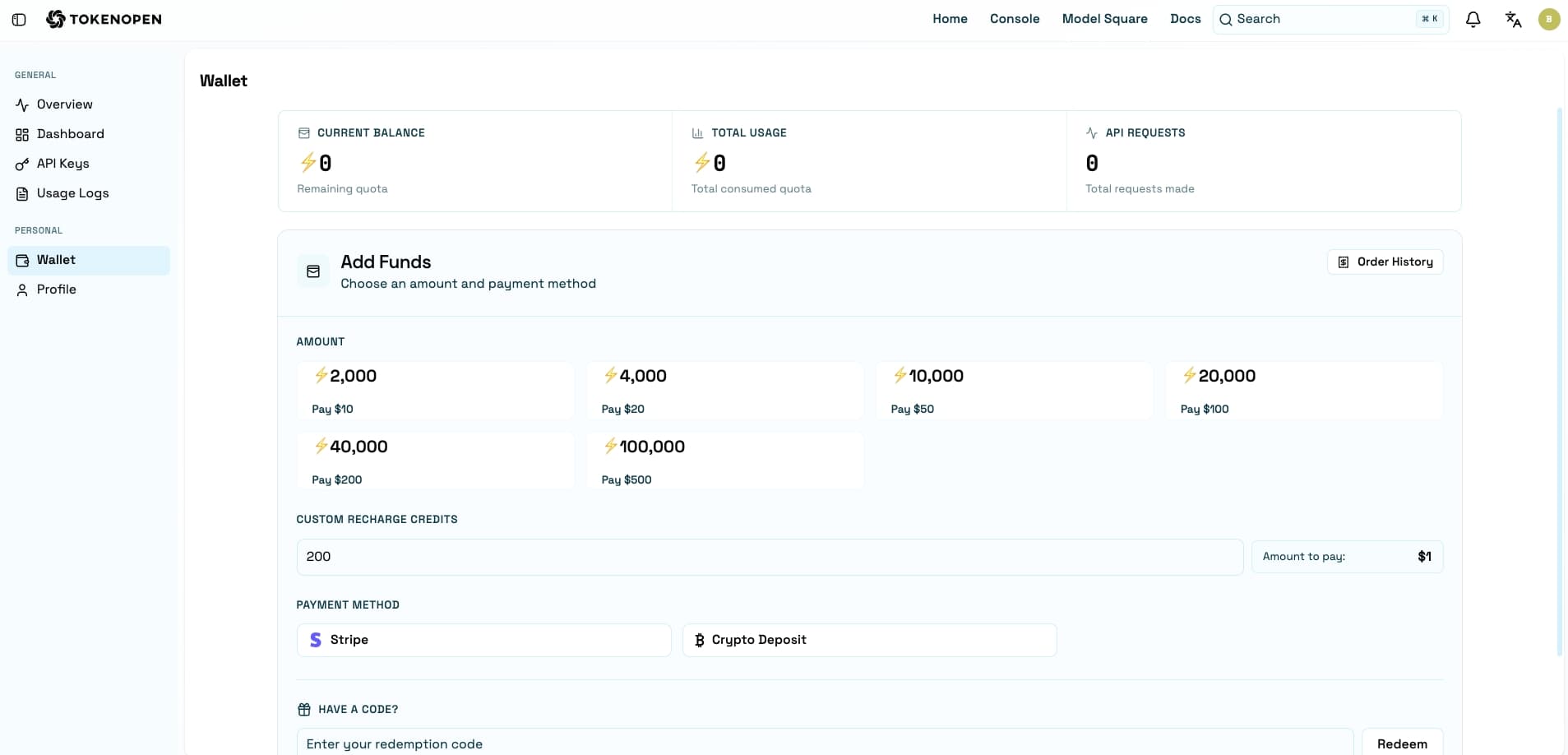Viewport: 1568px width, 755px height.
Task: Focus the custom recharge credits field
Action: [770, 557]
